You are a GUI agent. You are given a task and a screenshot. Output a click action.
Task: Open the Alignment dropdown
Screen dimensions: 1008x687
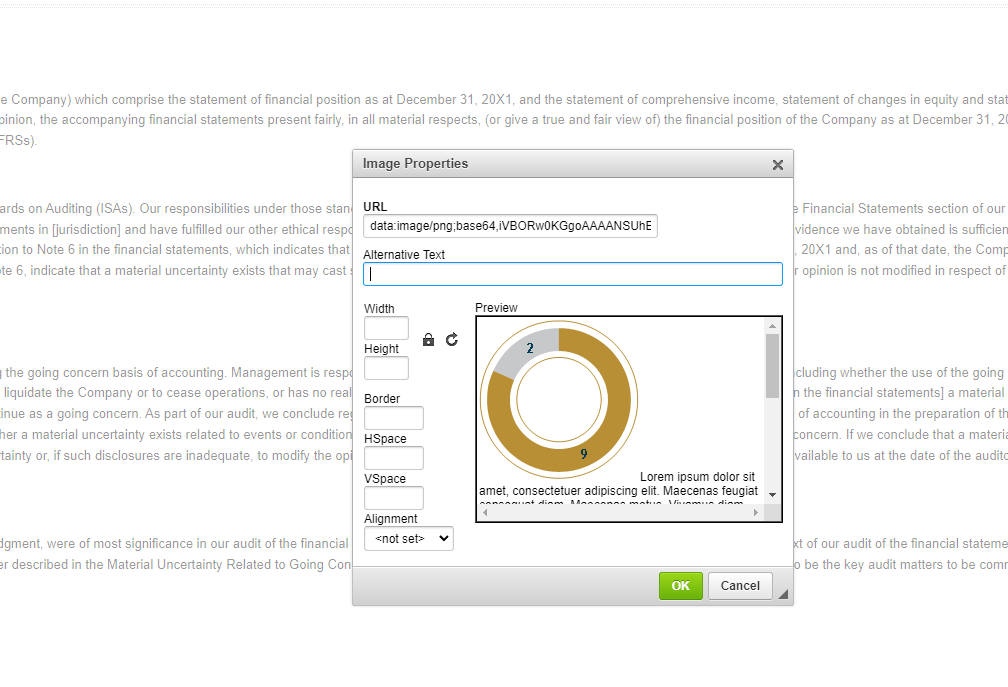click(x=409, y=539)
